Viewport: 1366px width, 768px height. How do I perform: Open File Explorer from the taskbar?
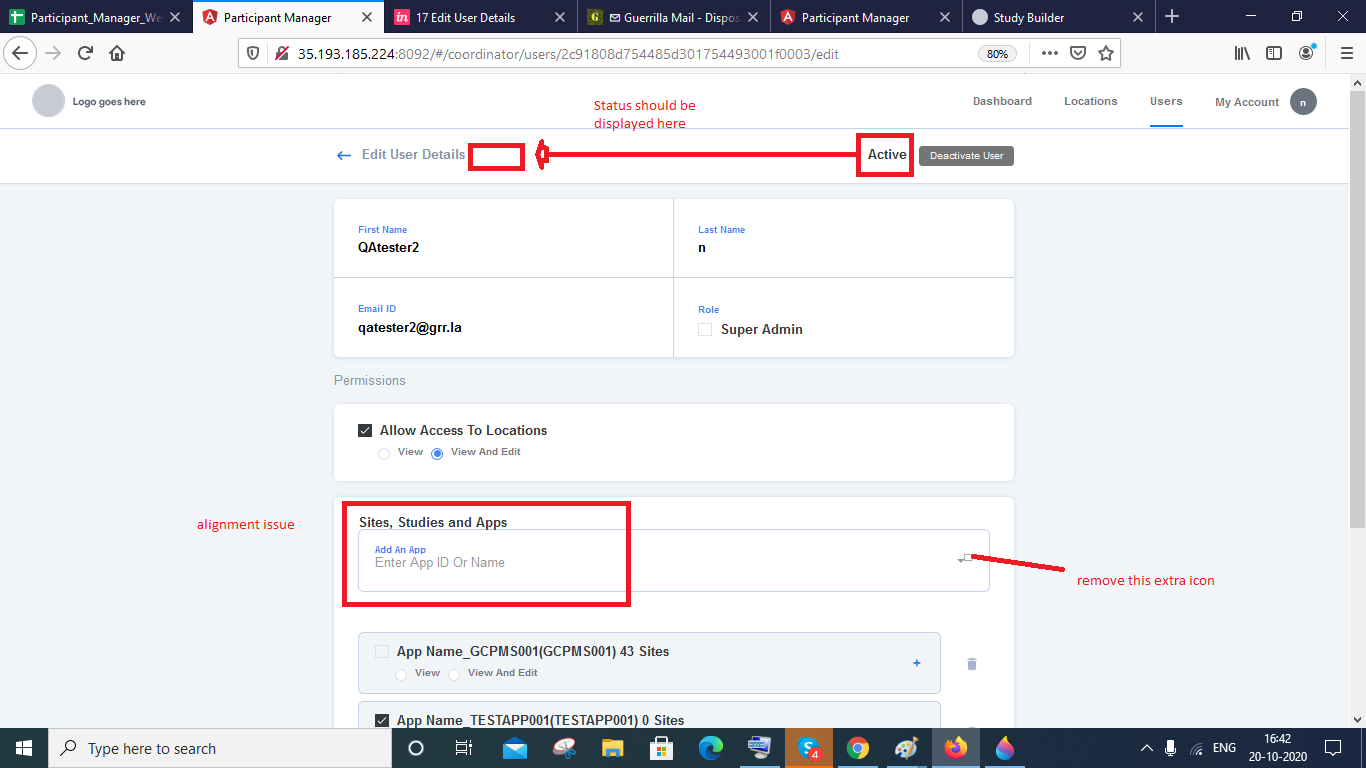613,748
